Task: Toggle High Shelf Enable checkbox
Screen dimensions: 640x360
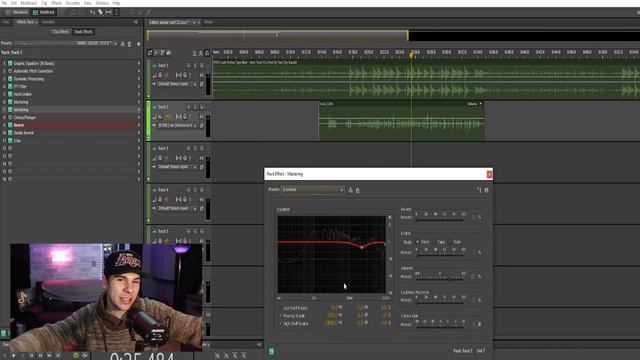Action: (281, 324)
